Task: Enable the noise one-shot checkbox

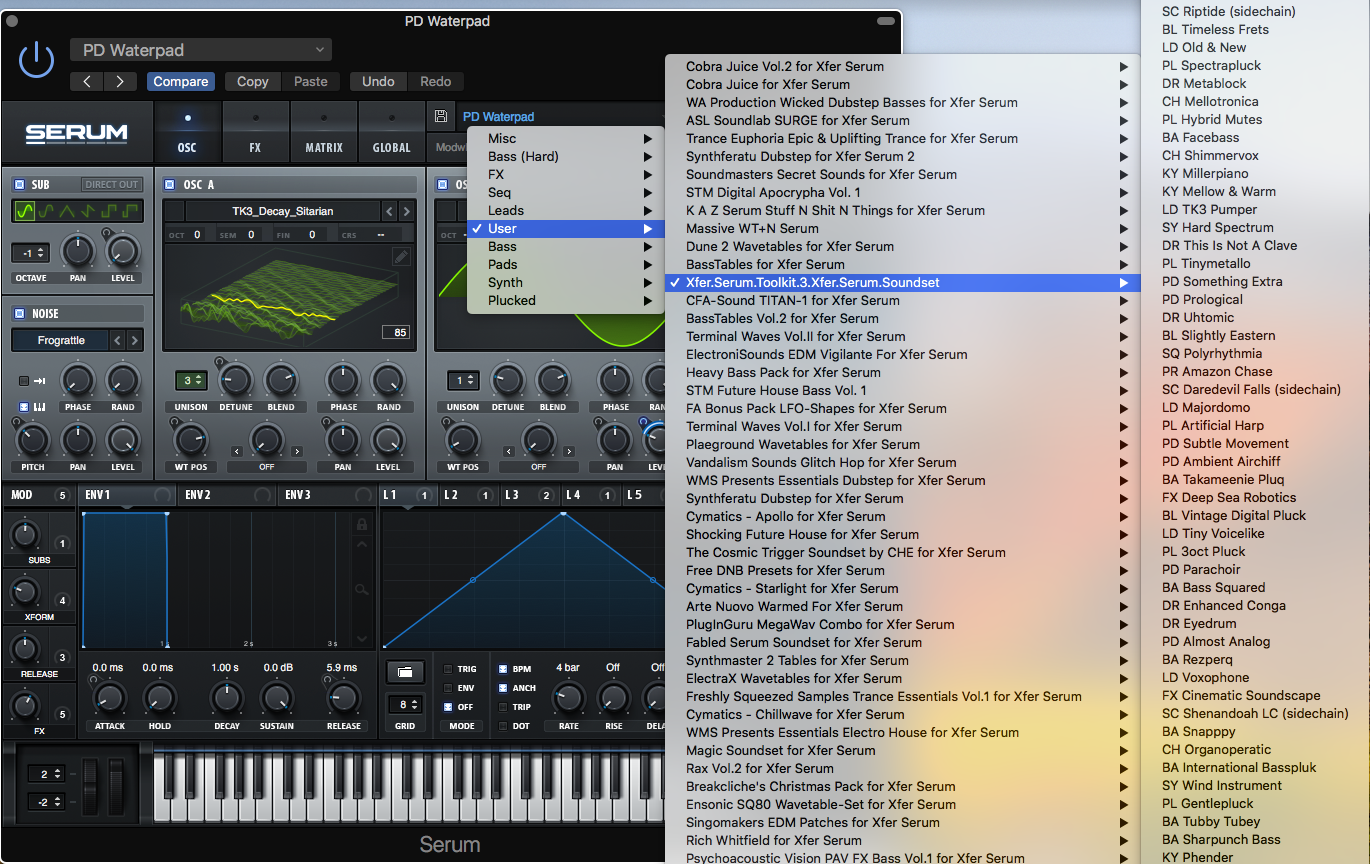Action: tap(24, 381)
